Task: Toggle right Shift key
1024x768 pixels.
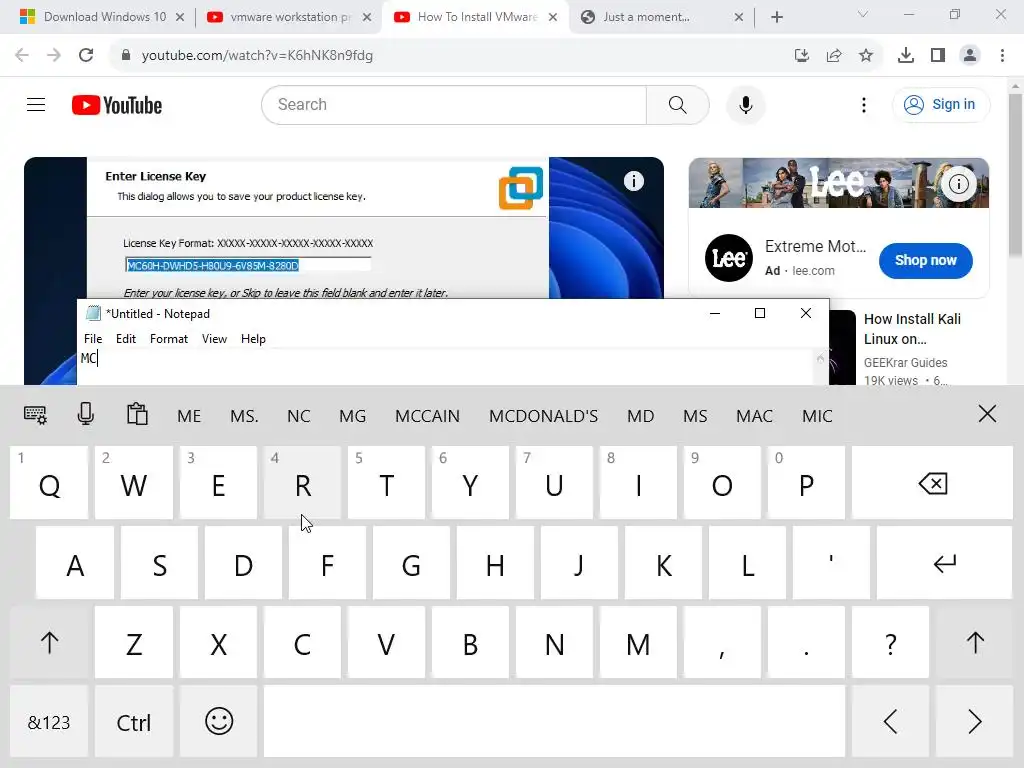Action: pos(974,643)
